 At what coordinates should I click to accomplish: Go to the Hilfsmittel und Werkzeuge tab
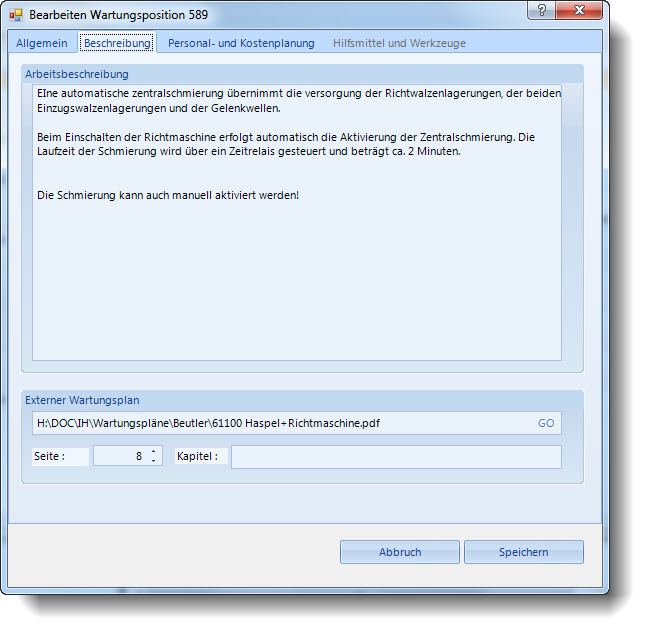tap(399, 43)
